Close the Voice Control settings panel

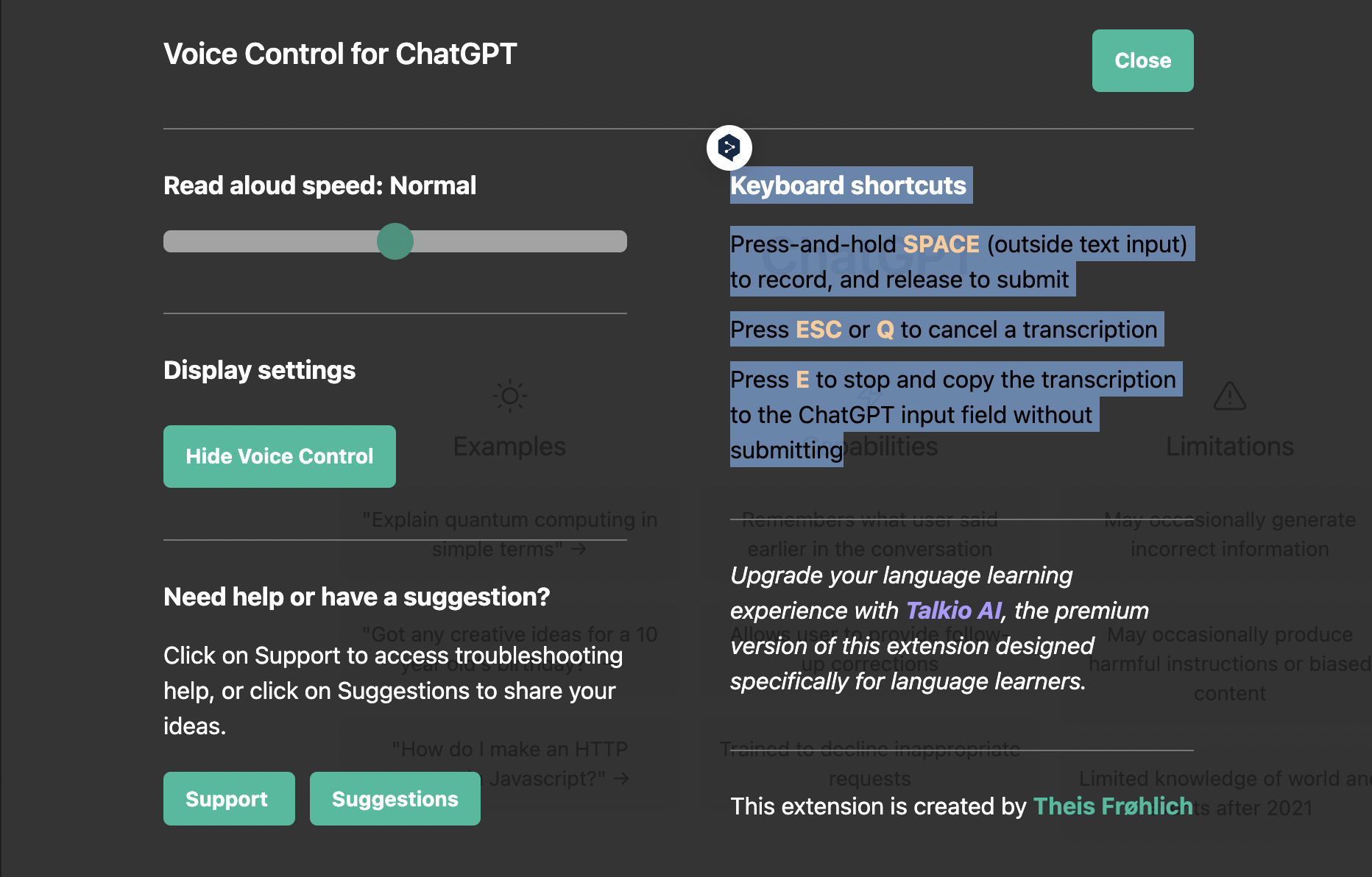point(1142,61)
